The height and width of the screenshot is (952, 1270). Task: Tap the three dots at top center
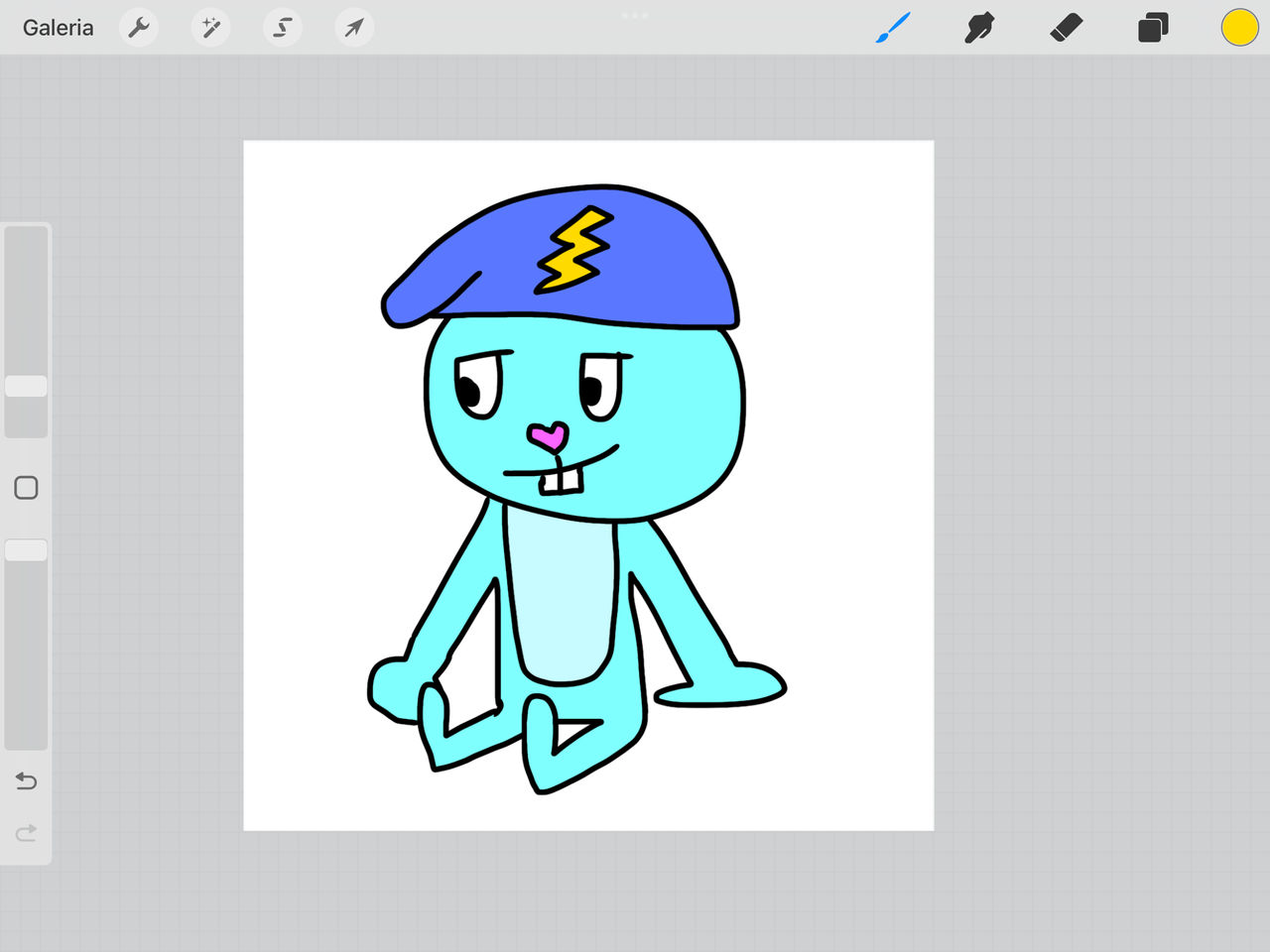[634, 15]
